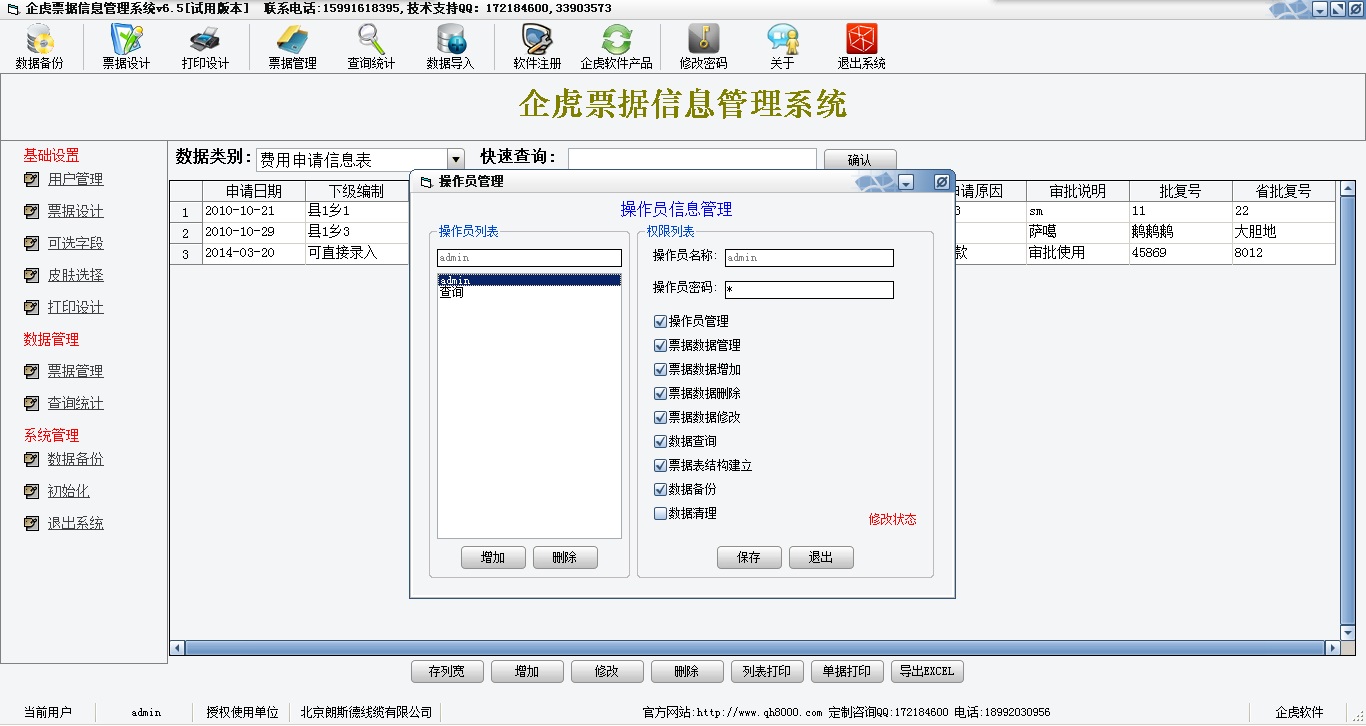This screenshot has height=726, width=1366.
Task: Enable the 数据清理 permission checkbox
Action: click(x=660, y=514)
